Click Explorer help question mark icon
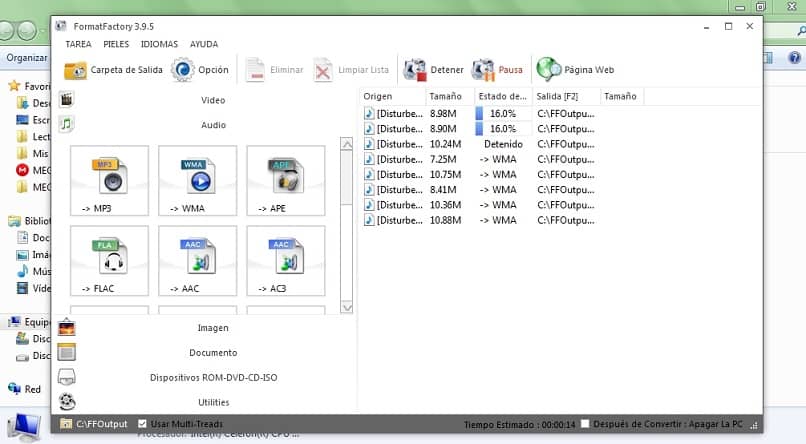This screenshot has height=444, width=806. click(x=794, y=58)
